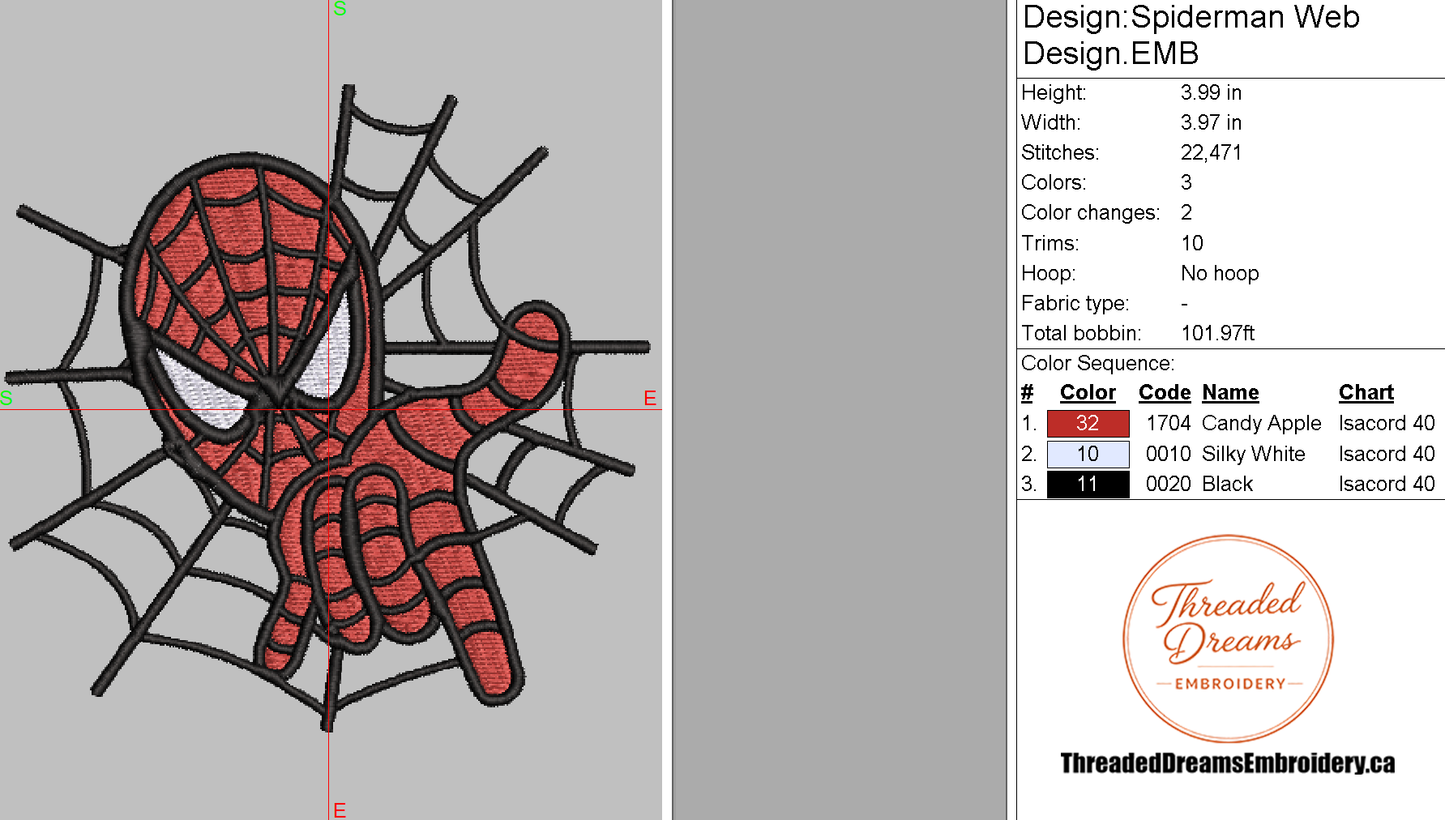Select the thread code 0020
The width and height of the screenshot is (1445, 820).
pyautogui.click(x=1168, y=484)
